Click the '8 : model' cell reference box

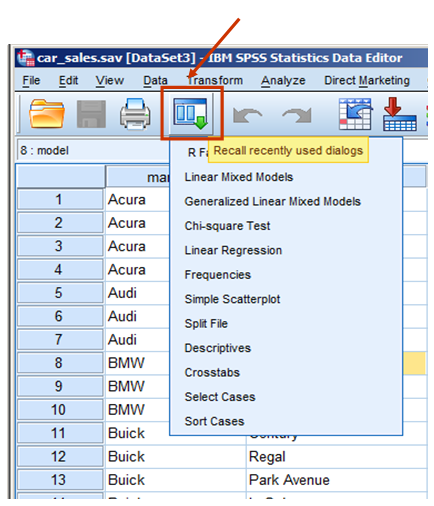[93, 151]
